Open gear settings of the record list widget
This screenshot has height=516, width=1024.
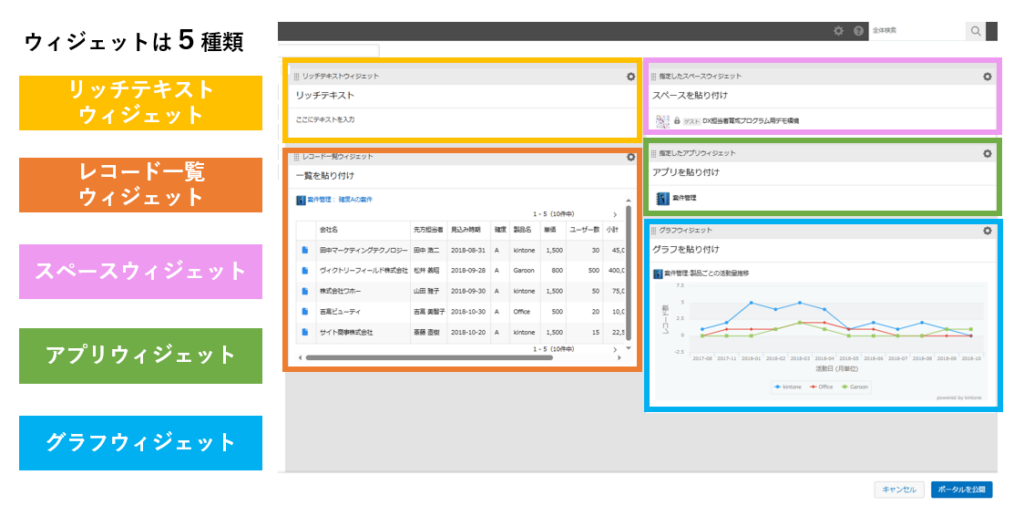click(x=630, y=157)
